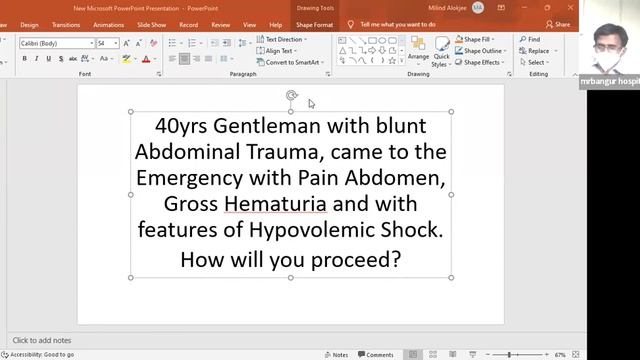Open the Shape Format tab
The width and height of the screenshot is (640, 360).
(314, 25)
